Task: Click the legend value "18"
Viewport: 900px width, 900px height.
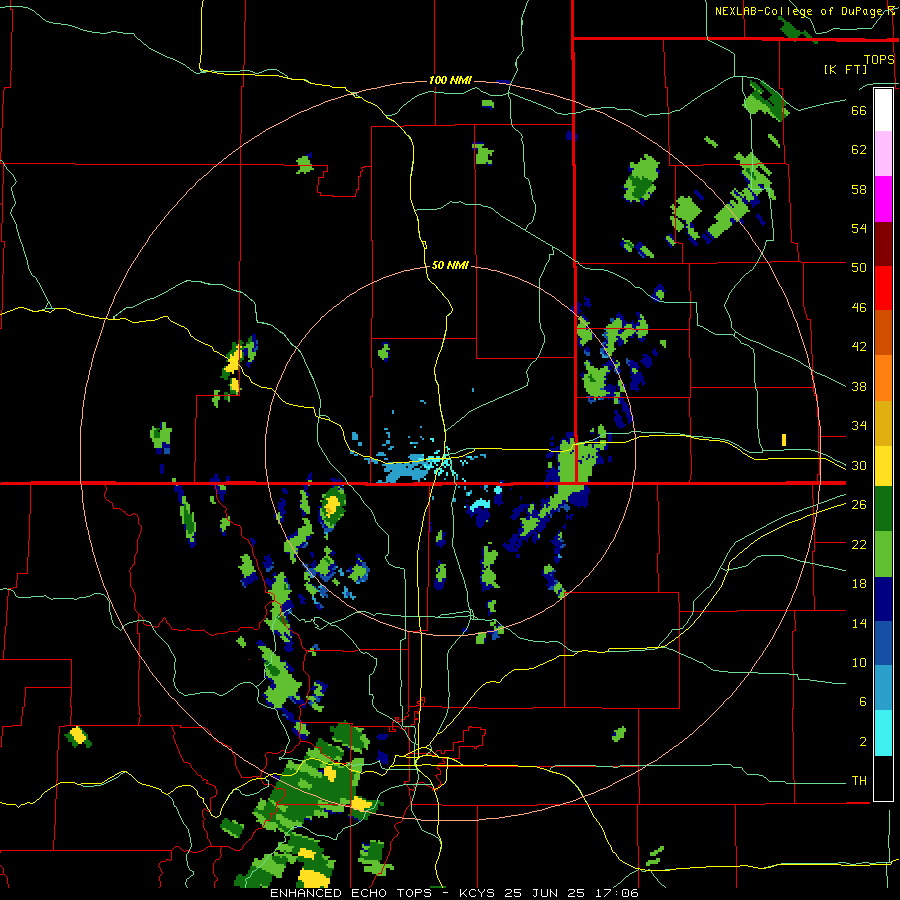Action: coord(859,584)
